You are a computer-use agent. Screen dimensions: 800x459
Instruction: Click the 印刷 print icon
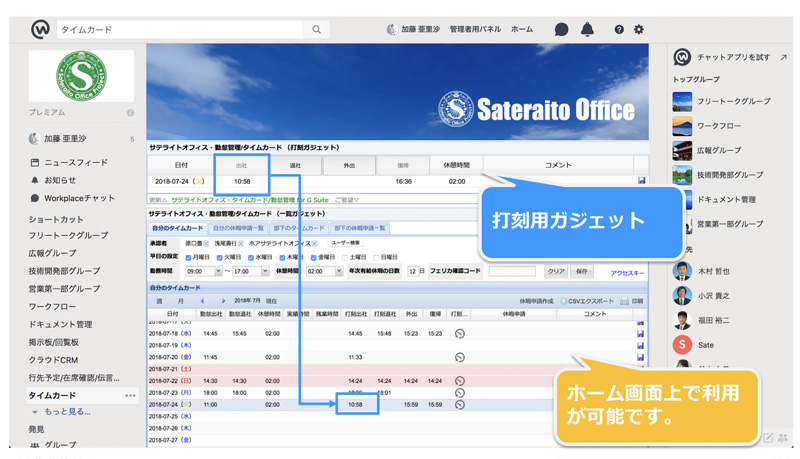coord(624,301)
